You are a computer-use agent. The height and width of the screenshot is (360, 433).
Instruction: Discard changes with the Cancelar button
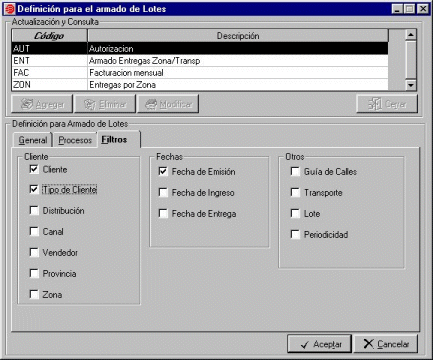click(386, 344)
